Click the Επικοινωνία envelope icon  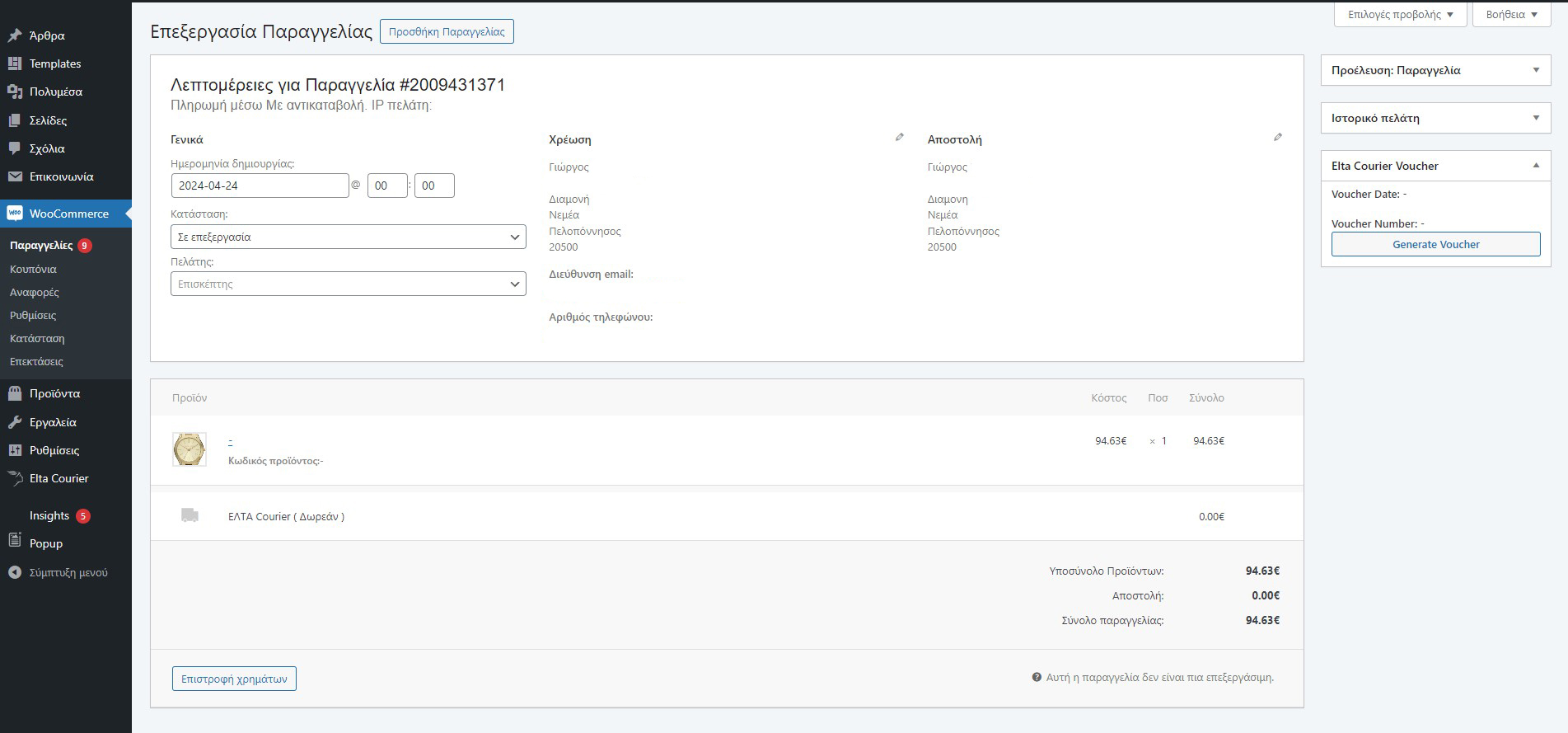pyautogui.click(x=15, y=176)
